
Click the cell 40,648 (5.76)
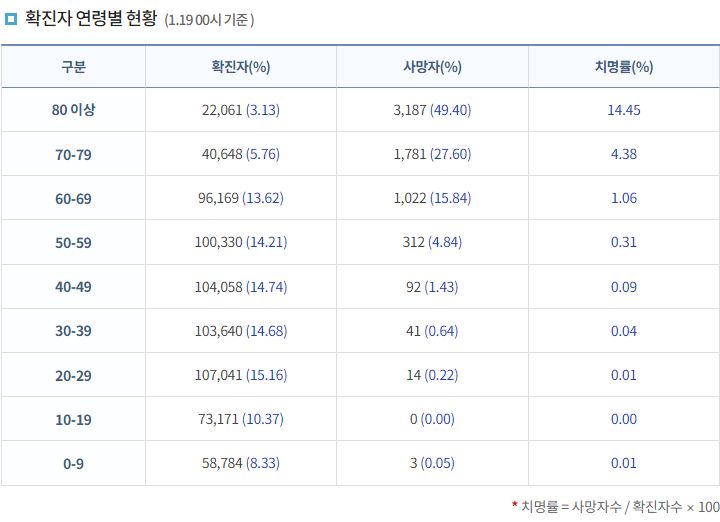(x=241, y=154)
